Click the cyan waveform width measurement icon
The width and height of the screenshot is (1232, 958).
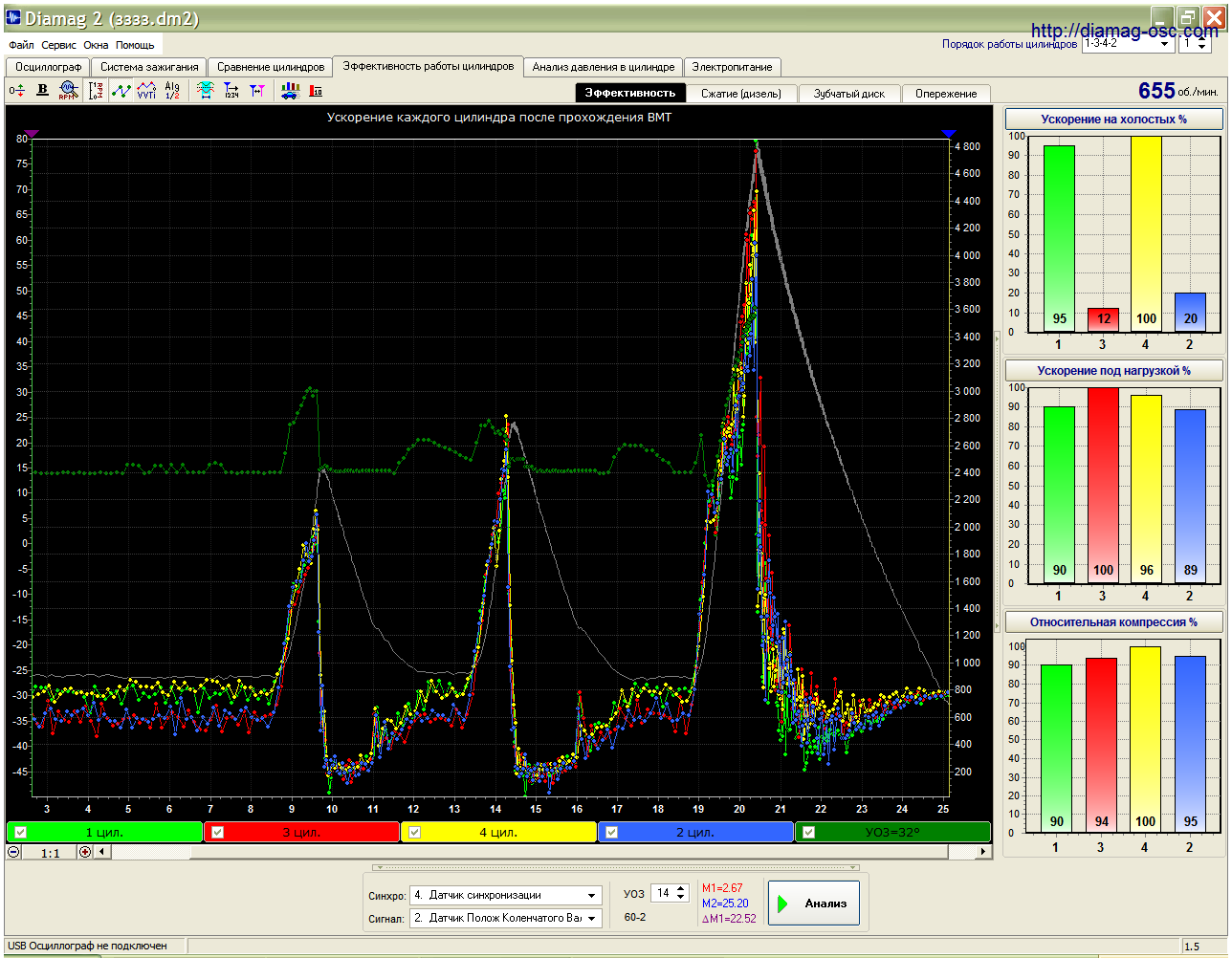tap(205, 90)
